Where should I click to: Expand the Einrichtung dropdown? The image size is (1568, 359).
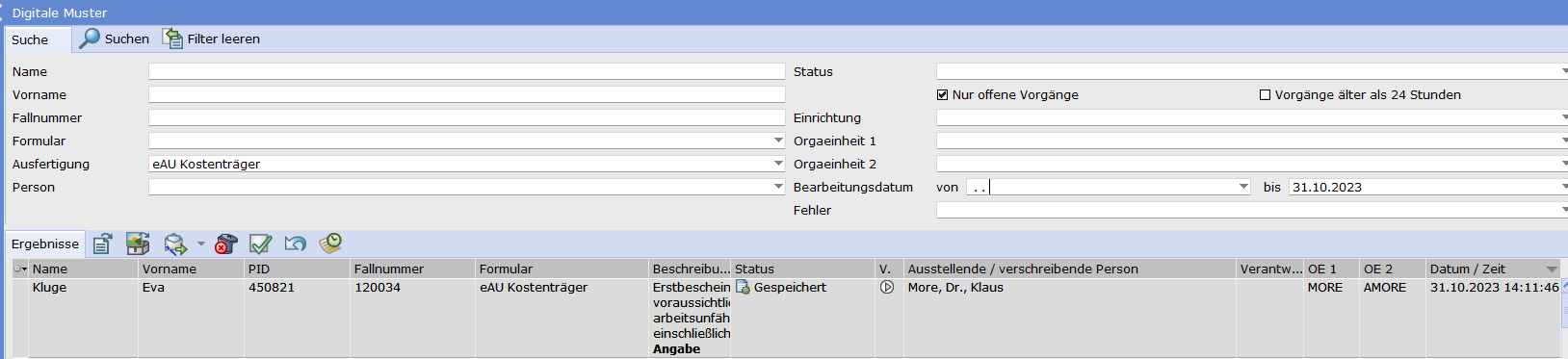tap(1563, 117)
